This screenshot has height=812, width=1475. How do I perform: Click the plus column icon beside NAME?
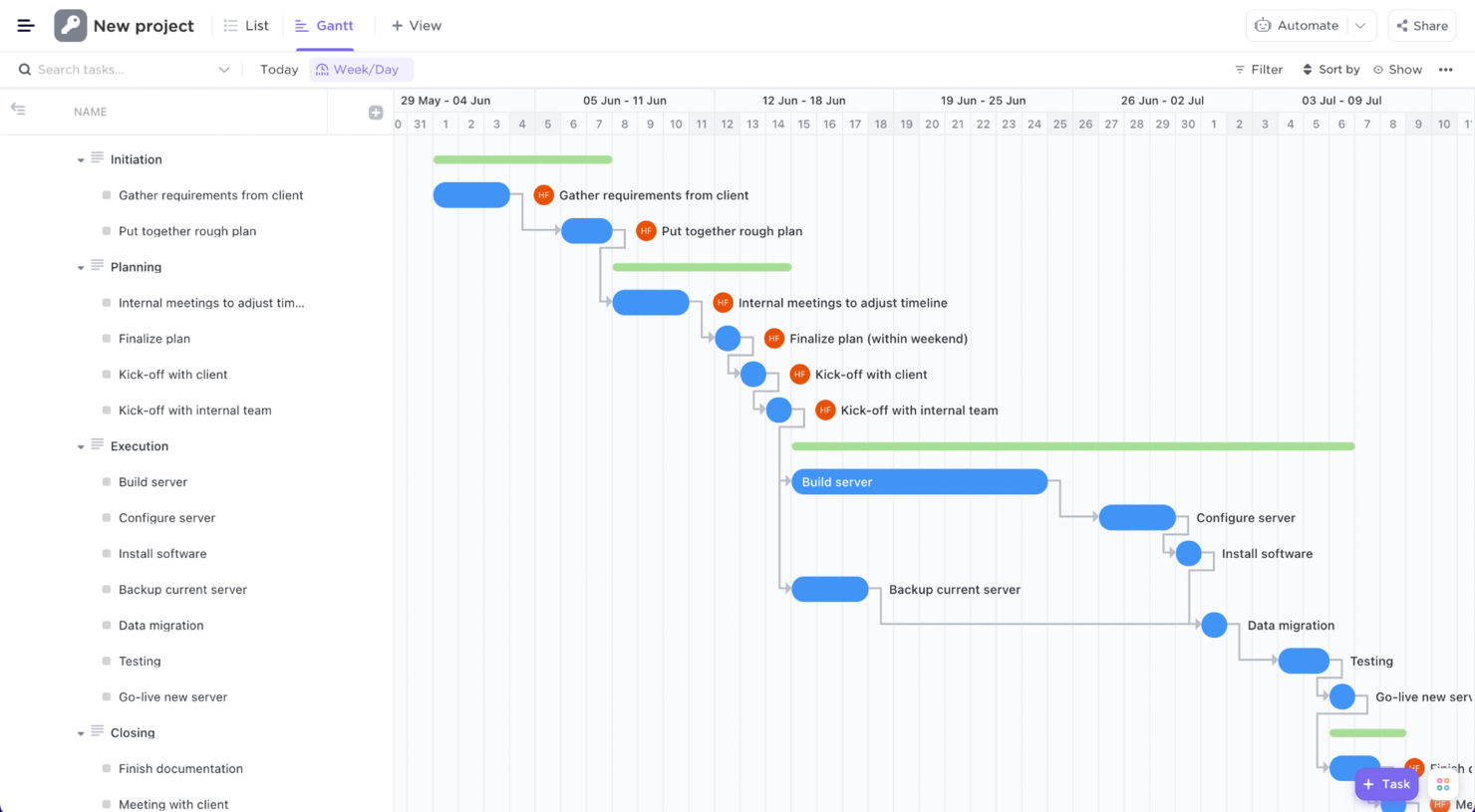pos(376,113)
